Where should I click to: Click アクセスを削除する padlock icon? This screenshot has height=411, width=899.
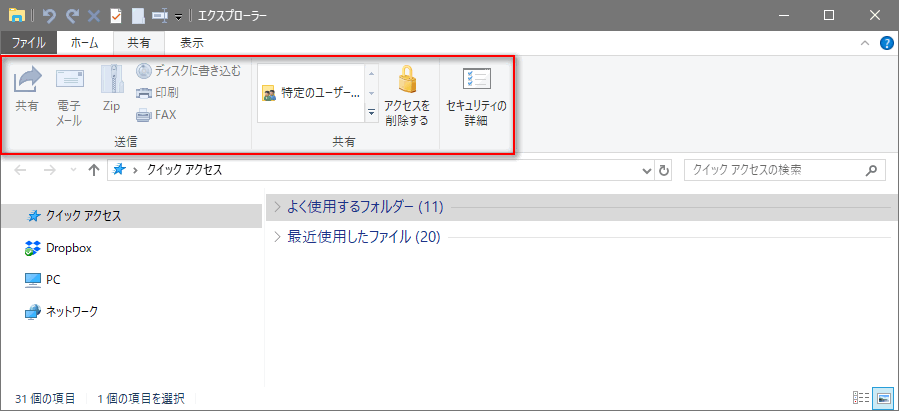pyautogui.click(x=406, y=81)
